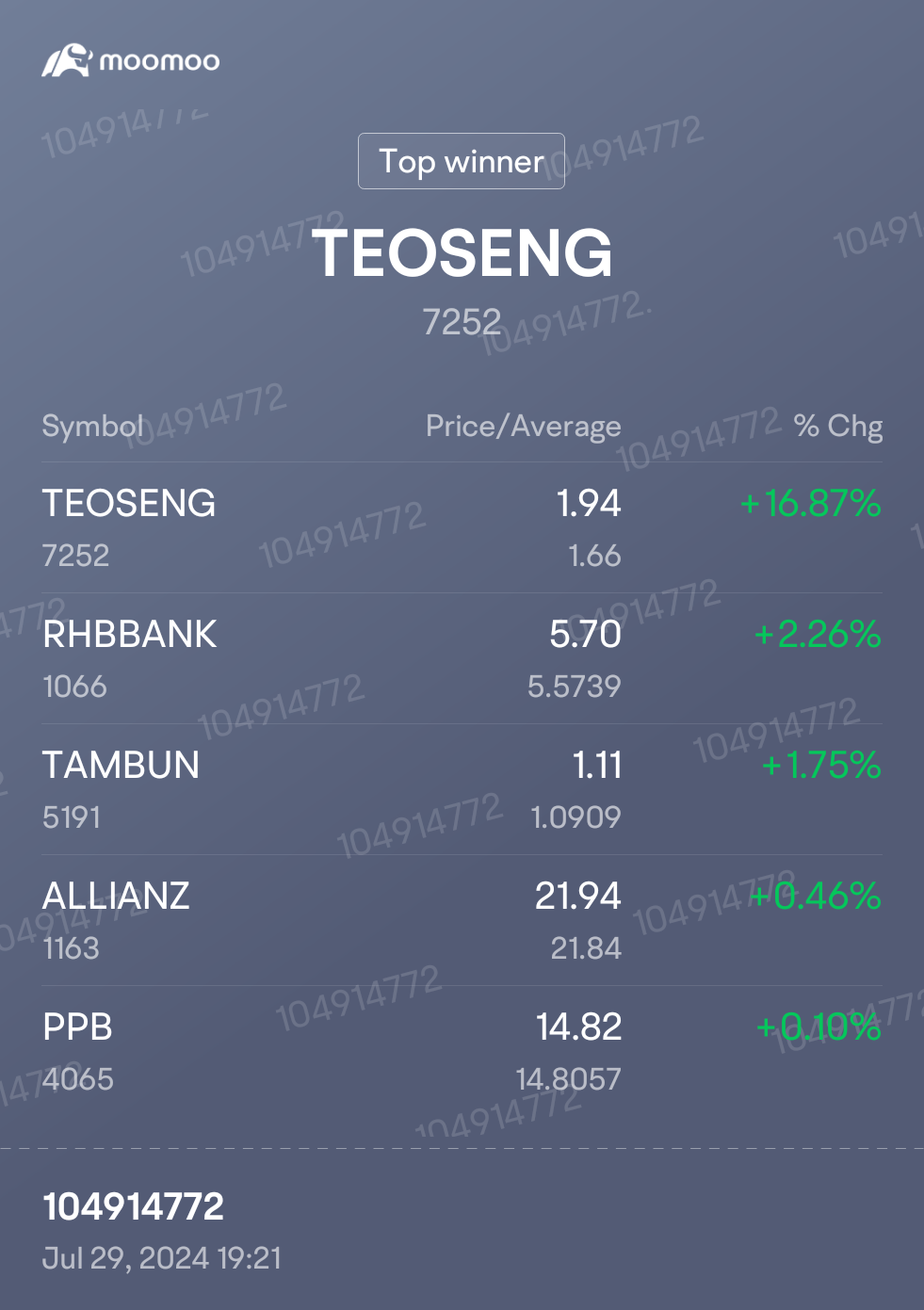The height and width of the screenshot is (1310, 924).
Task: Sort by the % Chg column header
Action: (x=838, y=427)
